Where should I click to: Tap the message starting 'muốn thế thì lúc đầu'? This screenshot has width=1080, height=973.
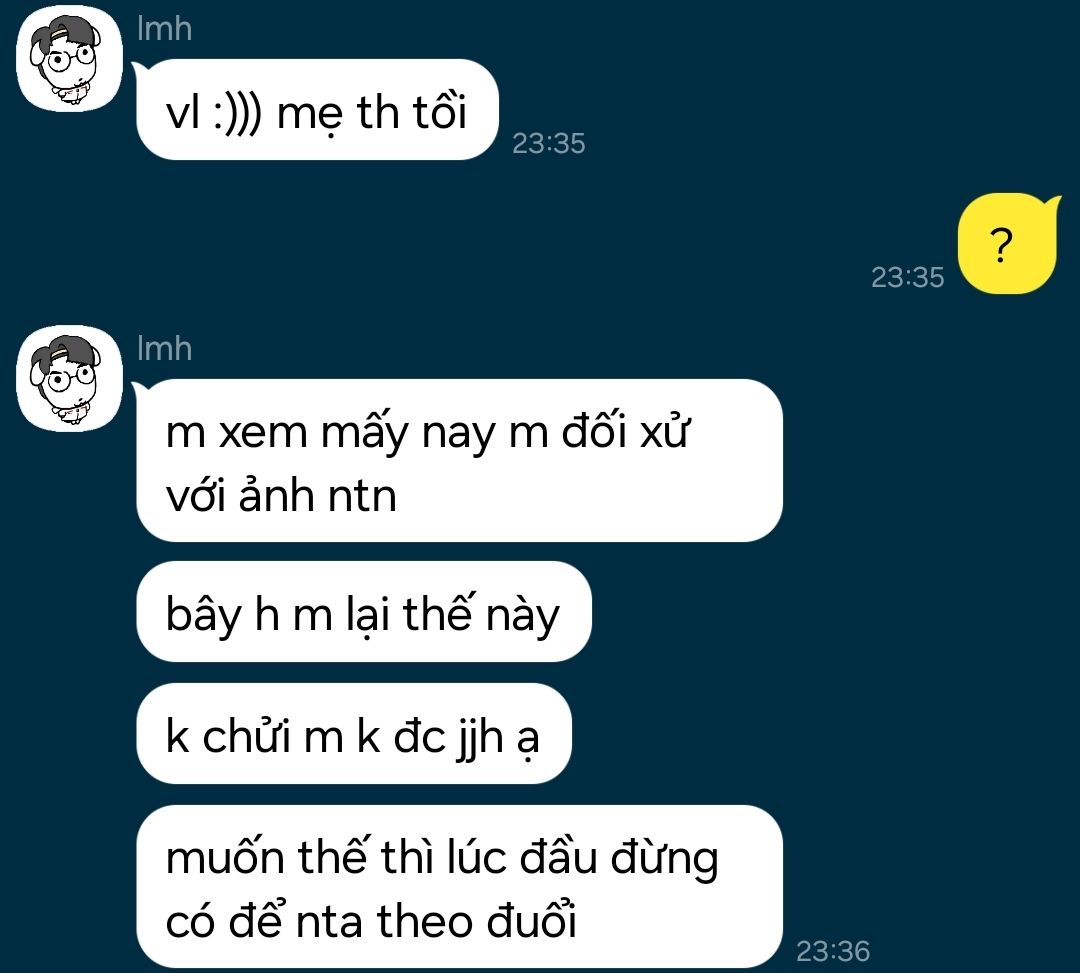point(459,887)
